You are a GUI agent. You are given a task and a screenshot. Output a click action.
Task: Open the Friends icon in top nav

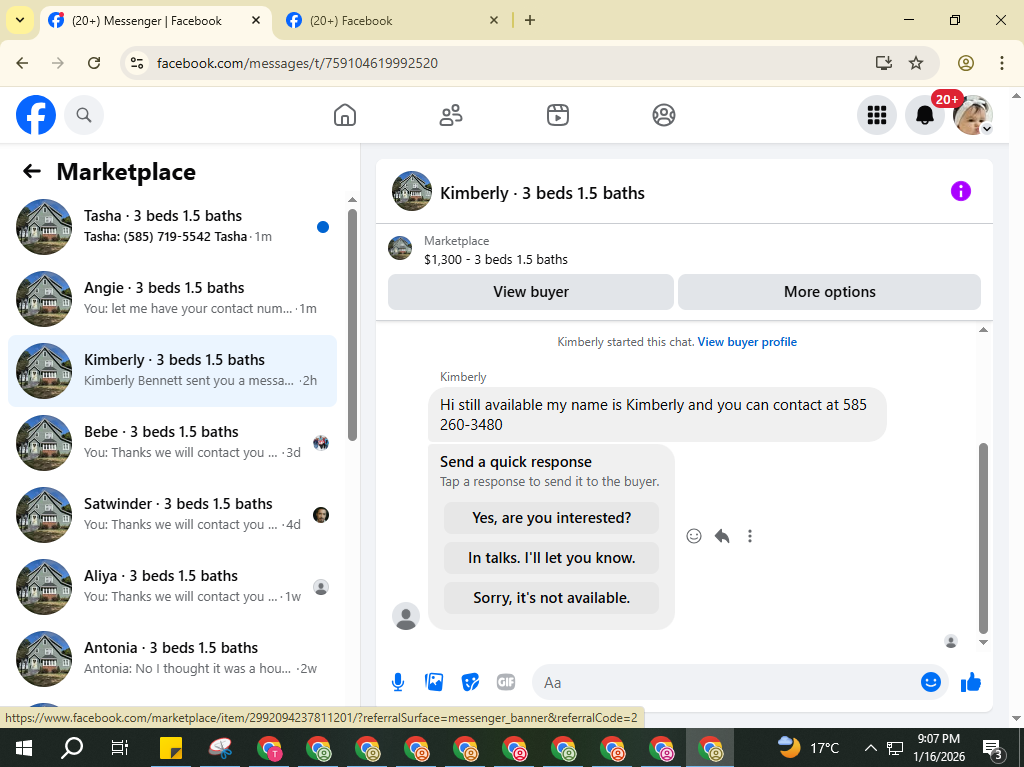[451, 115]
